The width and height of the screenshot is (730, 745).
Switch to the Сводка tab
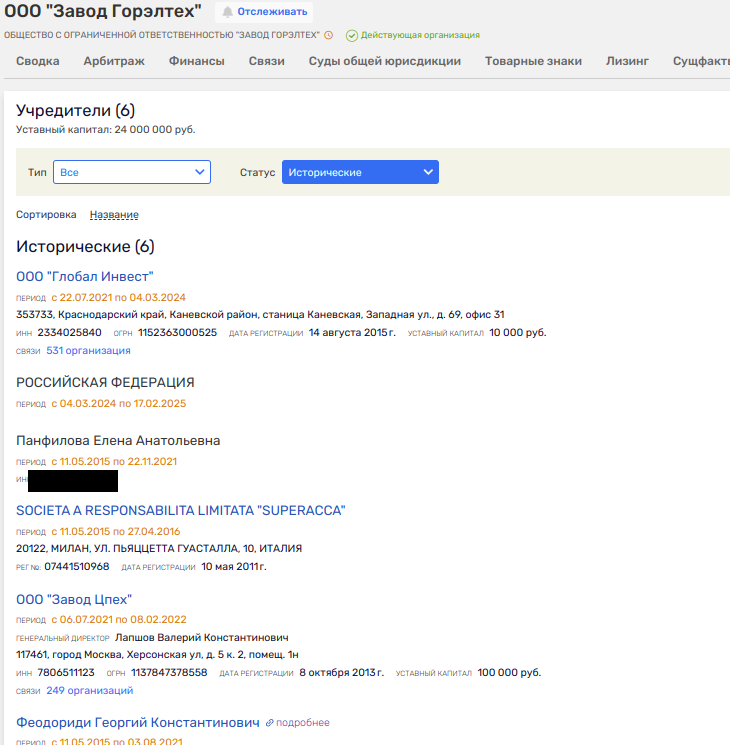point(38,61)
